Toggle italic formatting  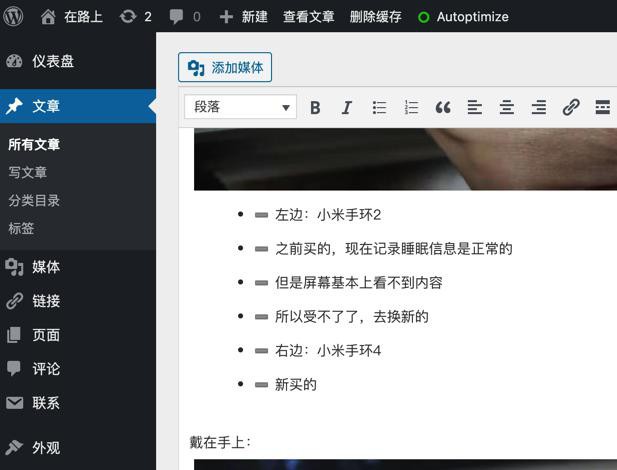click(347, 107)
